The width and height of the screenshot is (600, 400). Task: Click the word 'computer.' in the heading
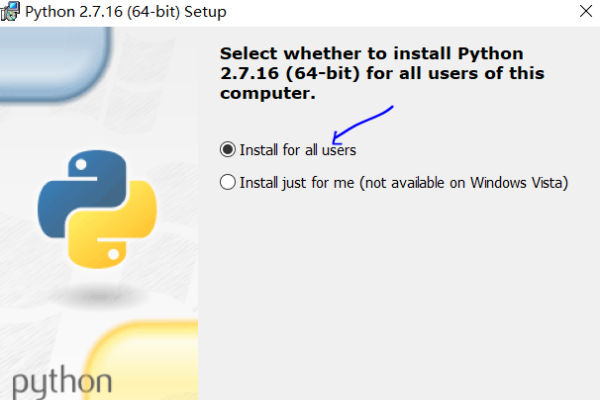267,95
